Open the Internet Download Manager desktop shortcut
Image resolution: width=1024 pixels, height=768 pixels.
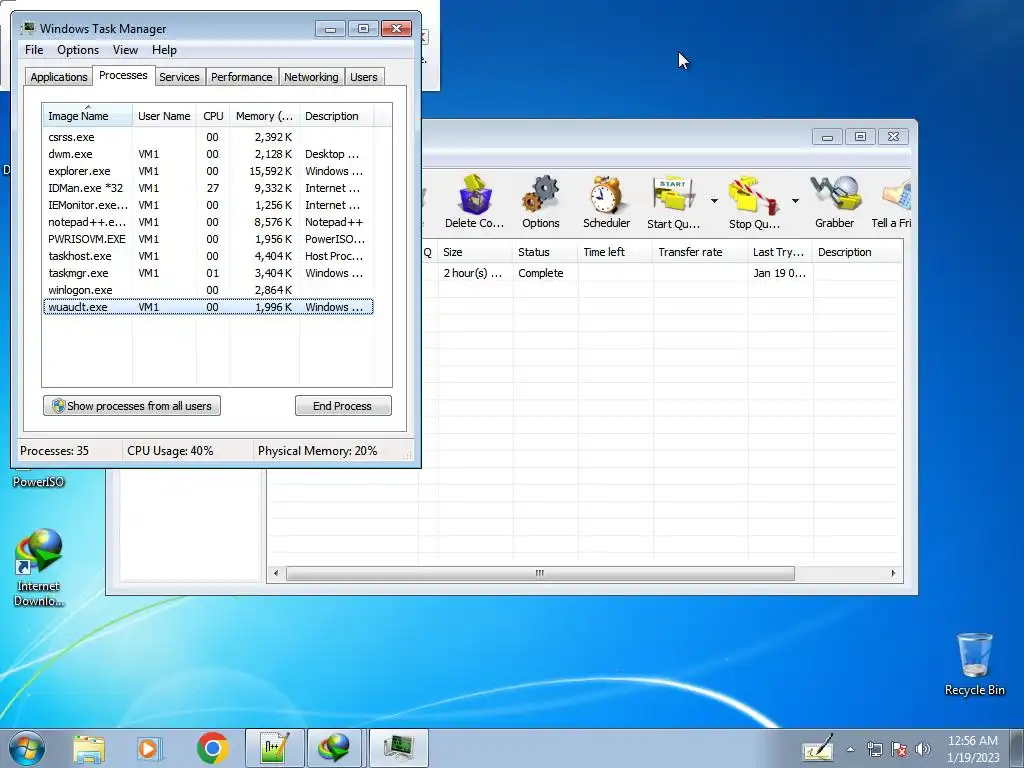[39, 567]
